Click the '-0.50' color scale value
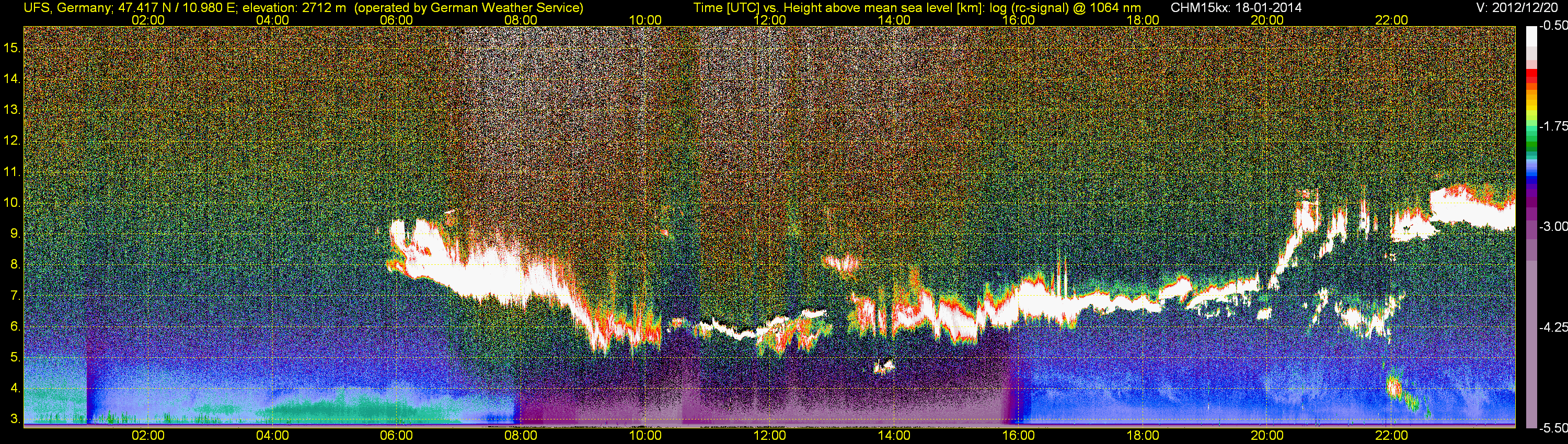This screenshot has height=444, width=1568. tap(1553, 26)
